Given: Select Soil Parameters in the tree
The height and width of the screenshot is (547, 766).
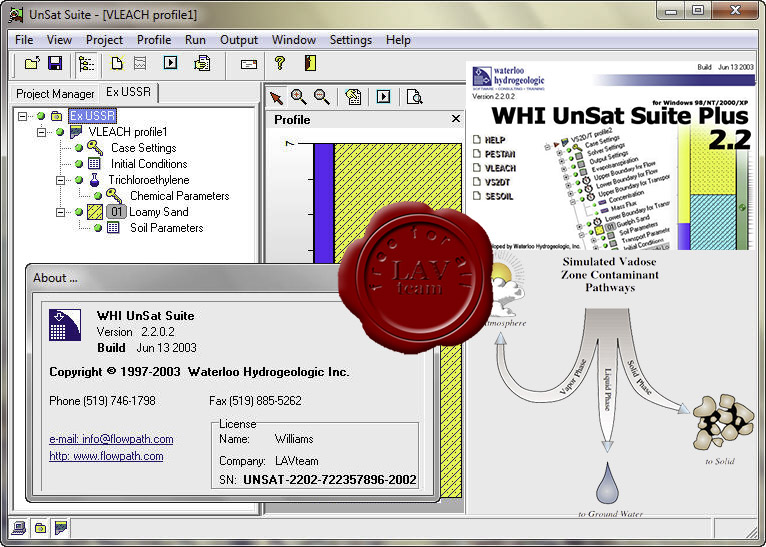Looking at the screenshot, I should pyautogui.click(x=167, y=228).
